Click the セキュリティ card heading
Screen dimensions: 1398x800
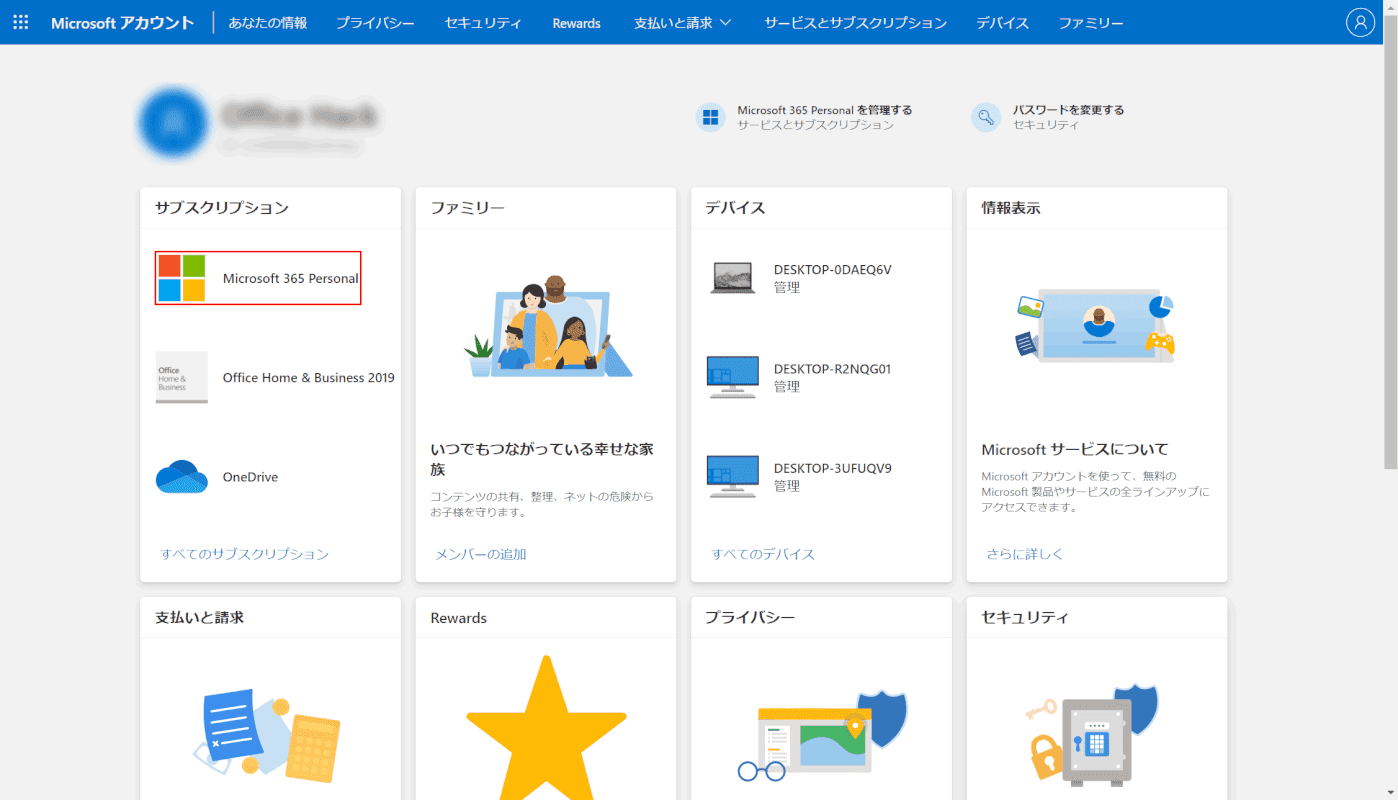[x=1025, y=618]
